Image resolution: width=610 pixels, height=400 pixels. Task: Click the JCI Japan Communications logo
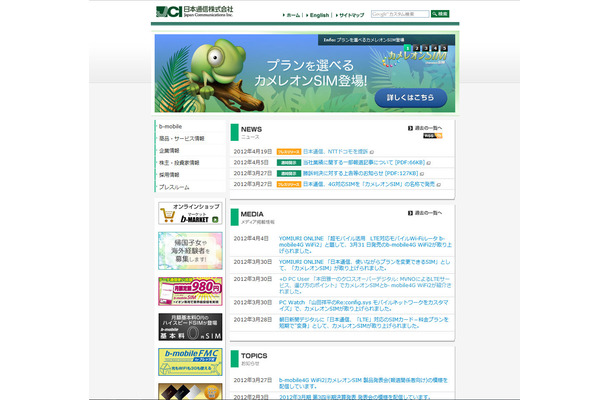pyautogui.click(x=194, y=11)
